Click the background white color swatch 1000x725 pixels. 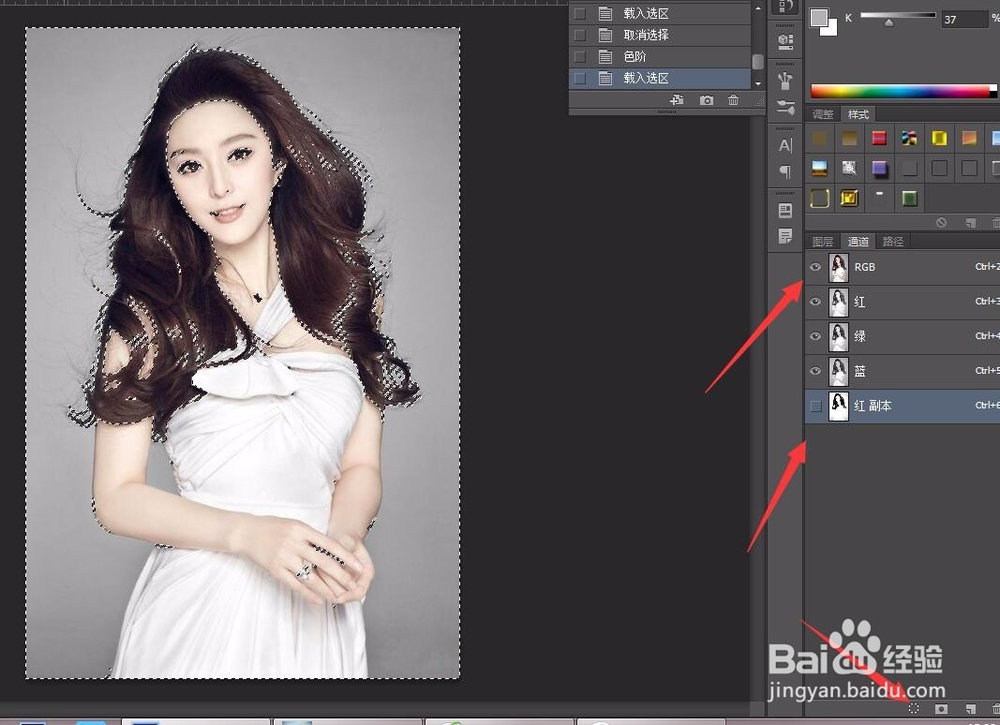coord(831,29)
